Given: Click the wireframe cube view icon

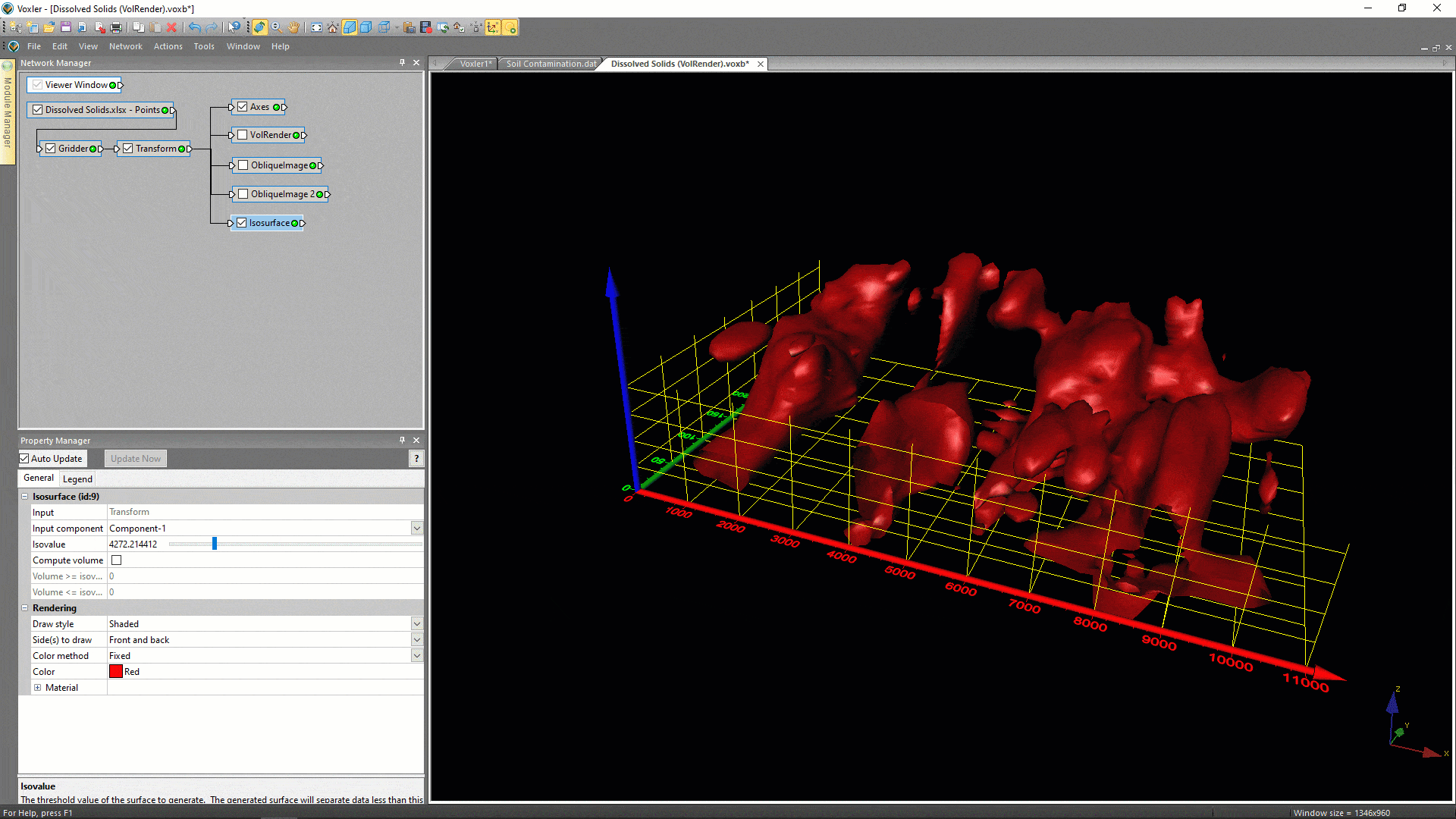Looking at the screenshot, I should pos(384,27).
